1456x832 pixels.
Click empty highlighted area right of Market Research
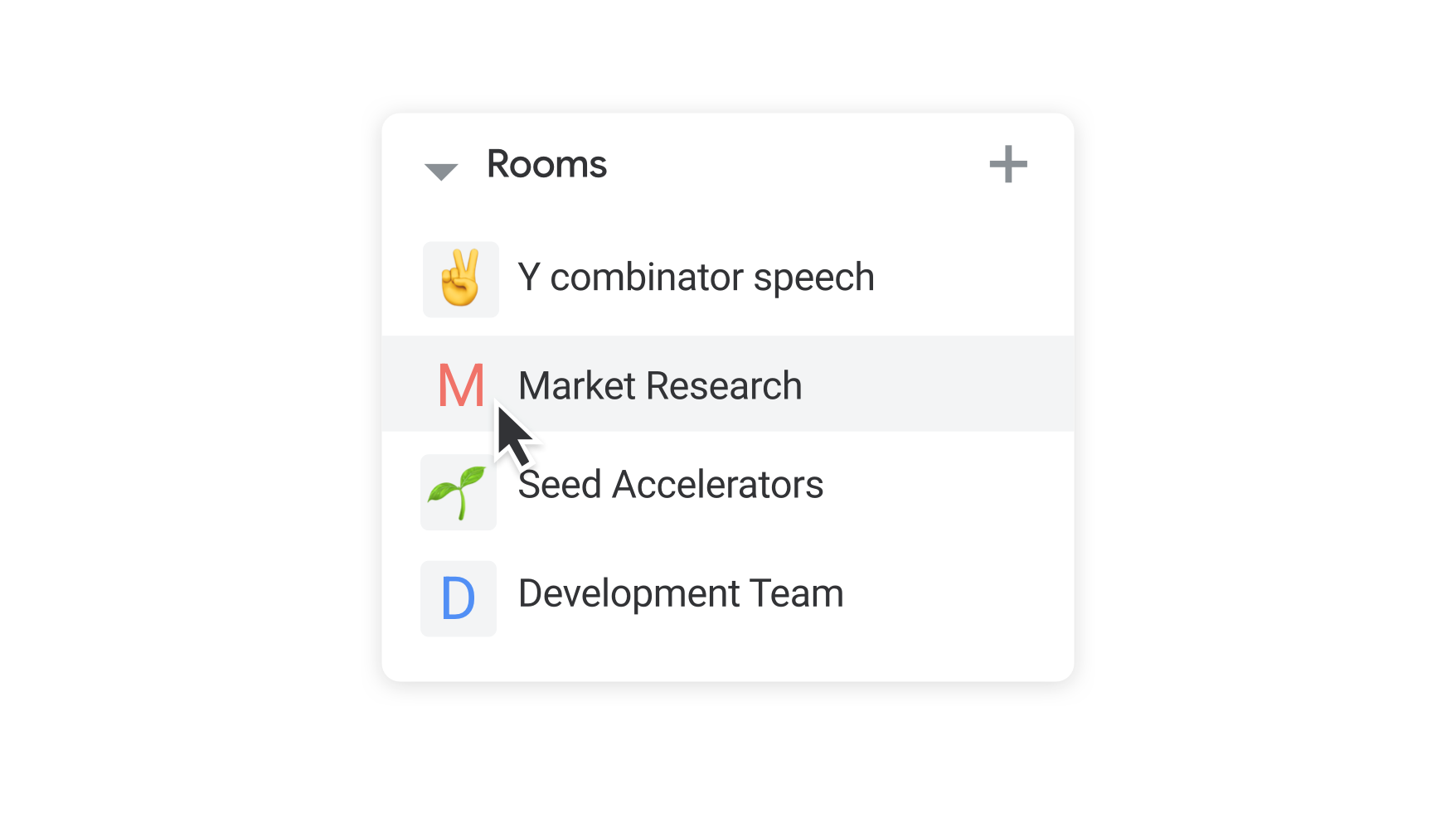coord(937,384)
